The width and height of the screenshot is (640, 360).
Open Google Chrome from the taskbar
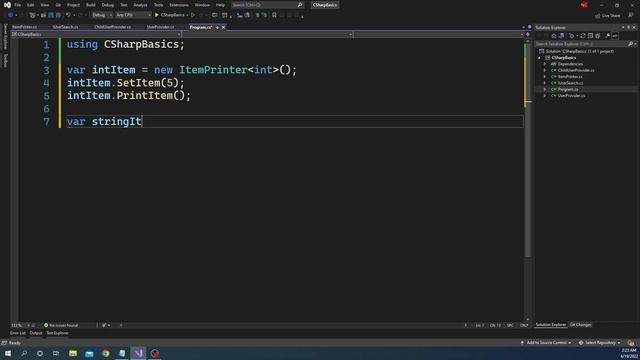click(x=106, y=353)
